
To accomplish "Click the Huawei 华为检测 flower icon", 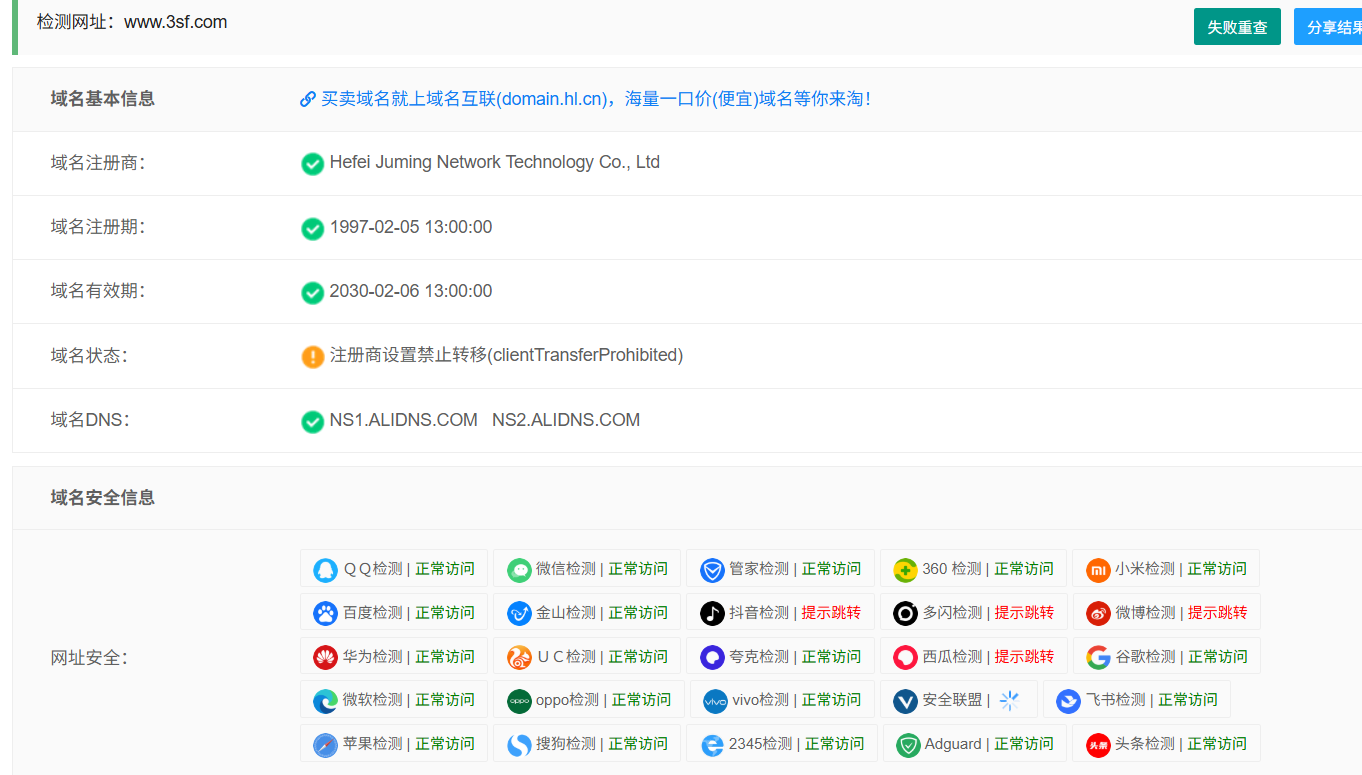I will [x=325, y=656].
